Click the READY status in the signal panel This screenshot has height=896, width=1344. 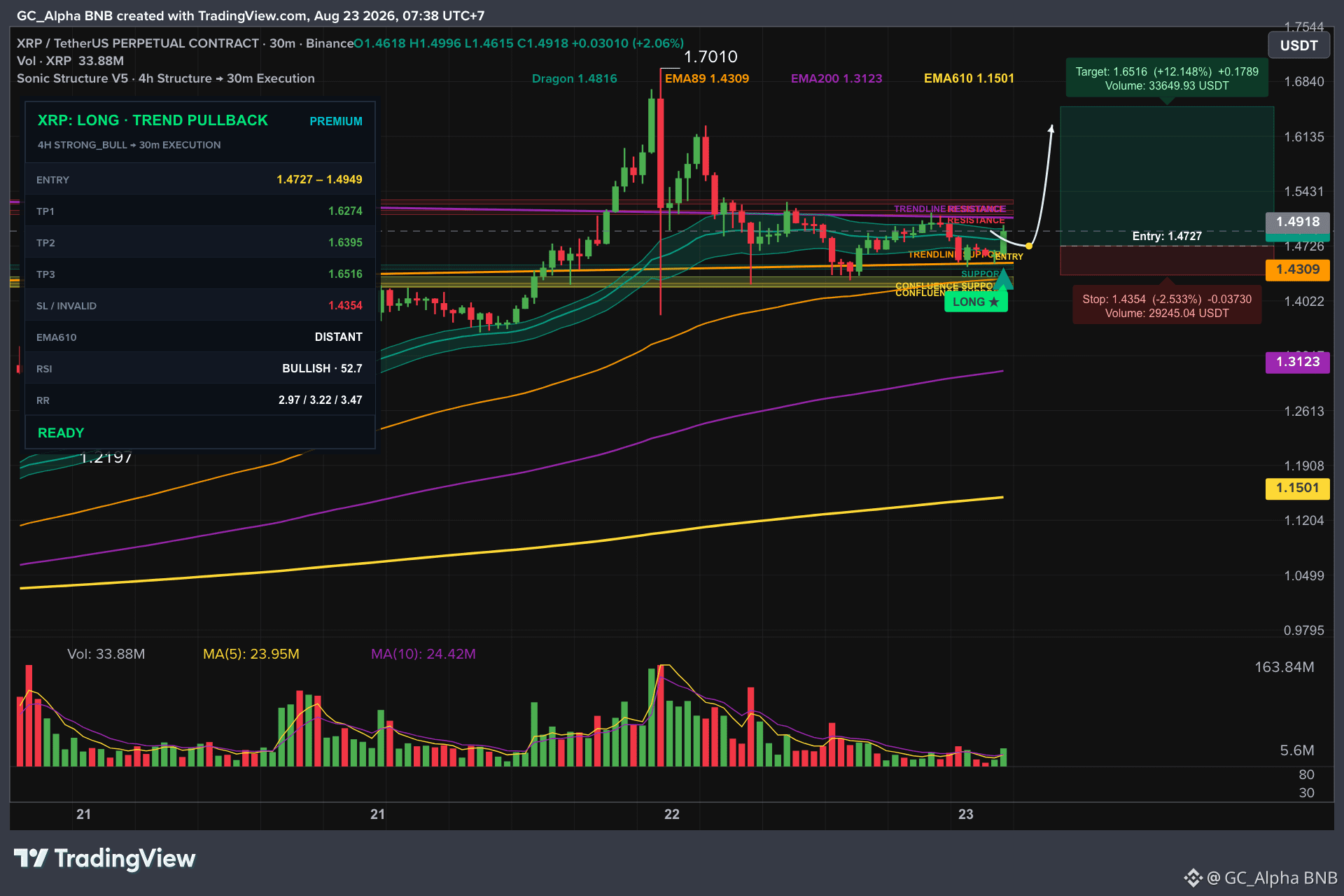pos(61,433)
